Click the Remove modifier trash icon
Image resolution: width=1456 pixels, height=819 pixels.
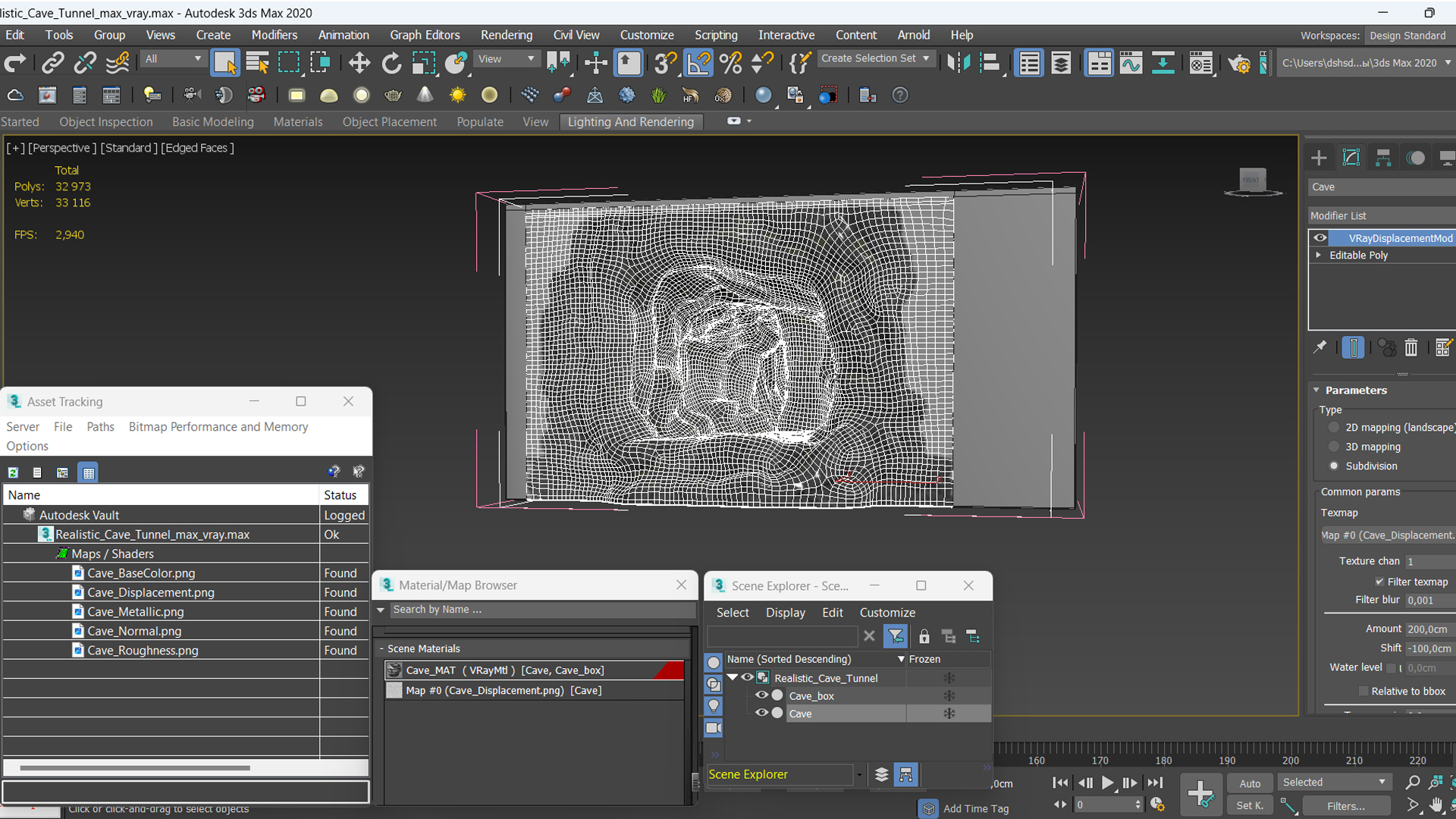pos(1410,347)
